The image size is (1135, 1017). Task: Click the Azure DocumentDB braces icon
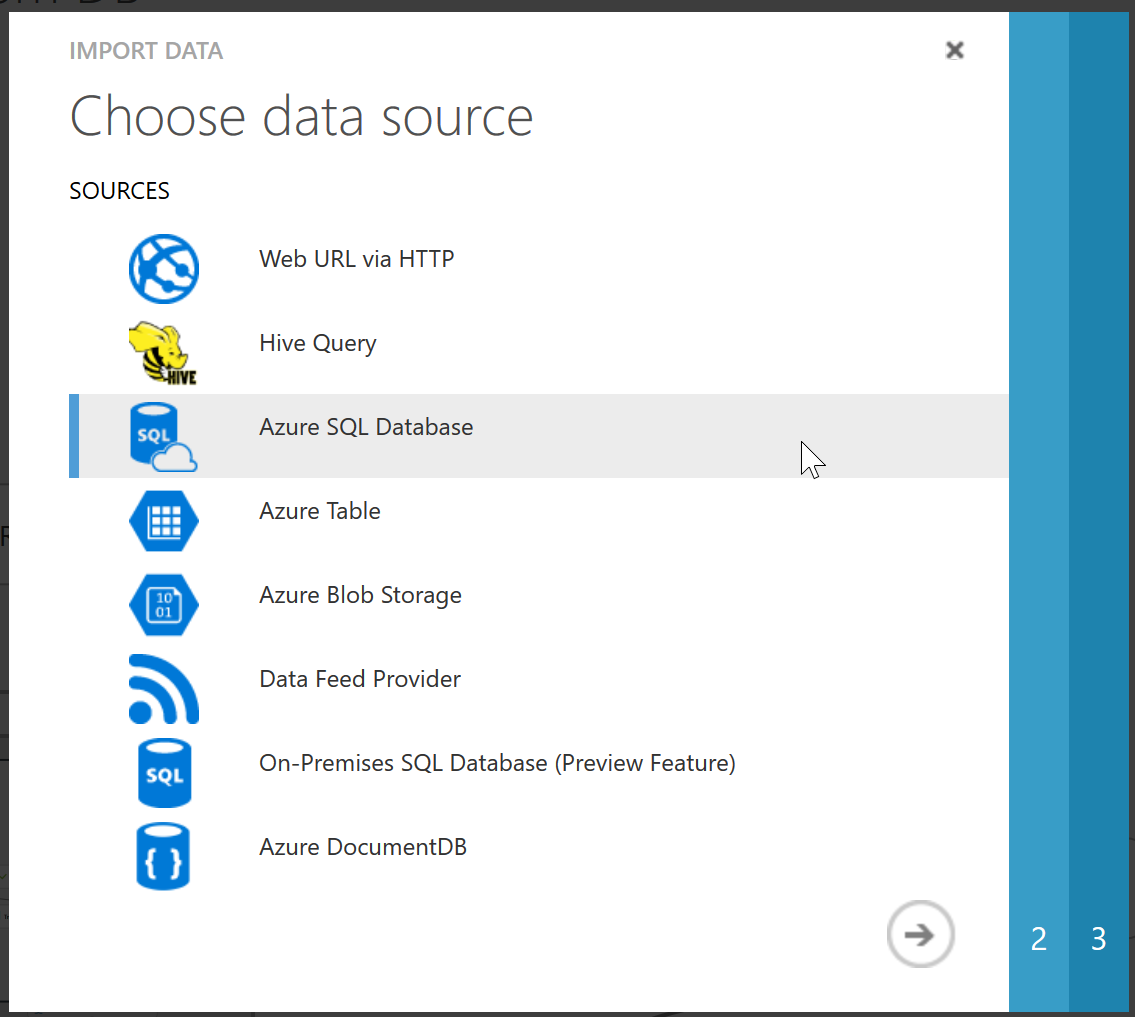(164, 857)
